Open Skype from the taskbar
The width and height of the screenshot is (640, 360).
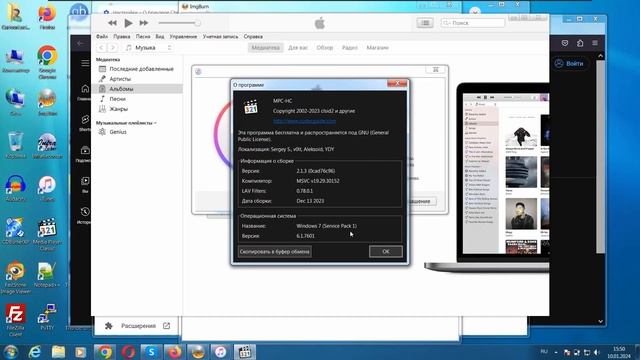pyautogui.click(x=151, y=352)
